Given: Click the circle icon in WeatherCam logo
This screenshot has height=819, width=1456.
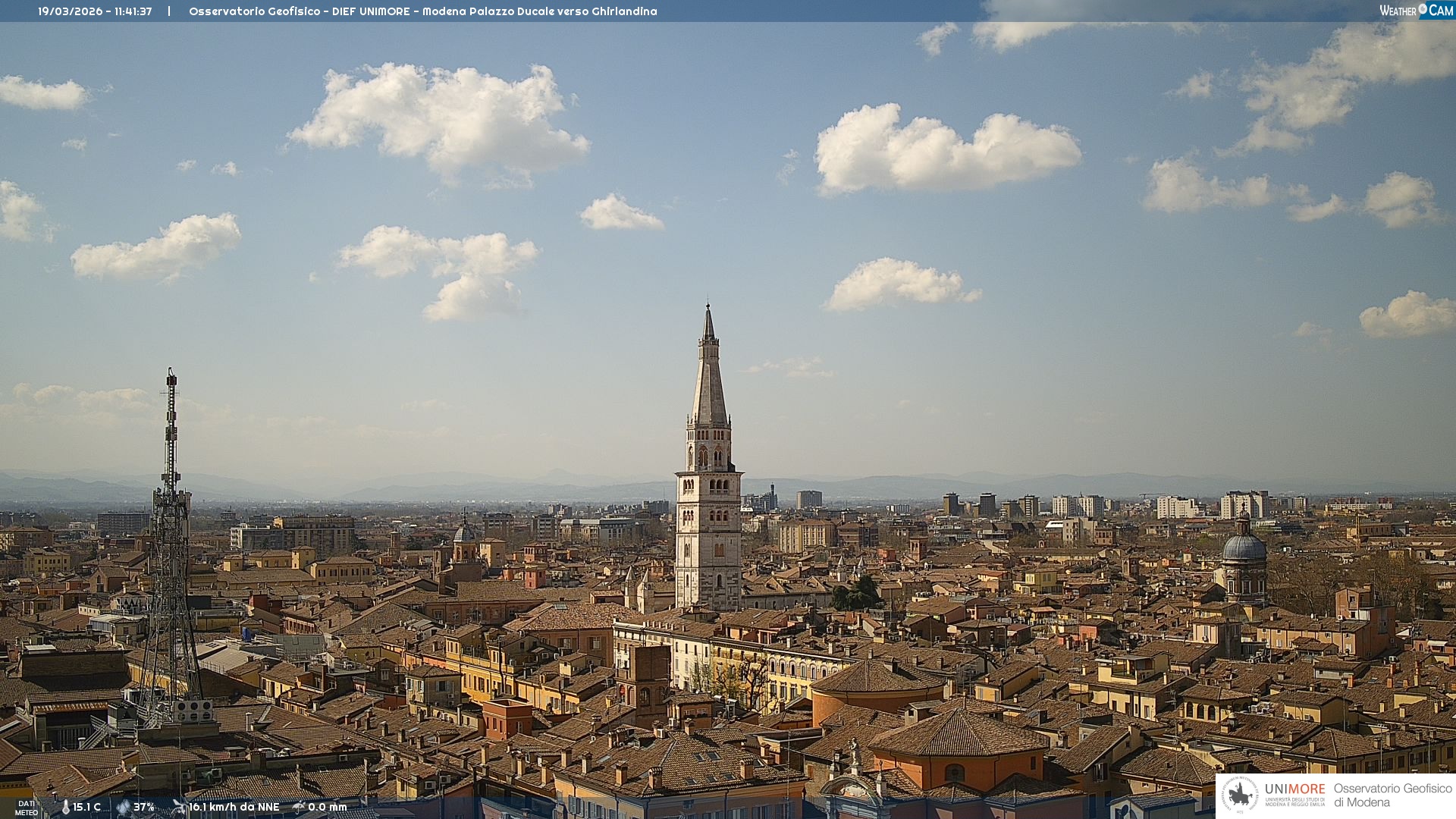Looking at the screenshot, I should 1423,9.
